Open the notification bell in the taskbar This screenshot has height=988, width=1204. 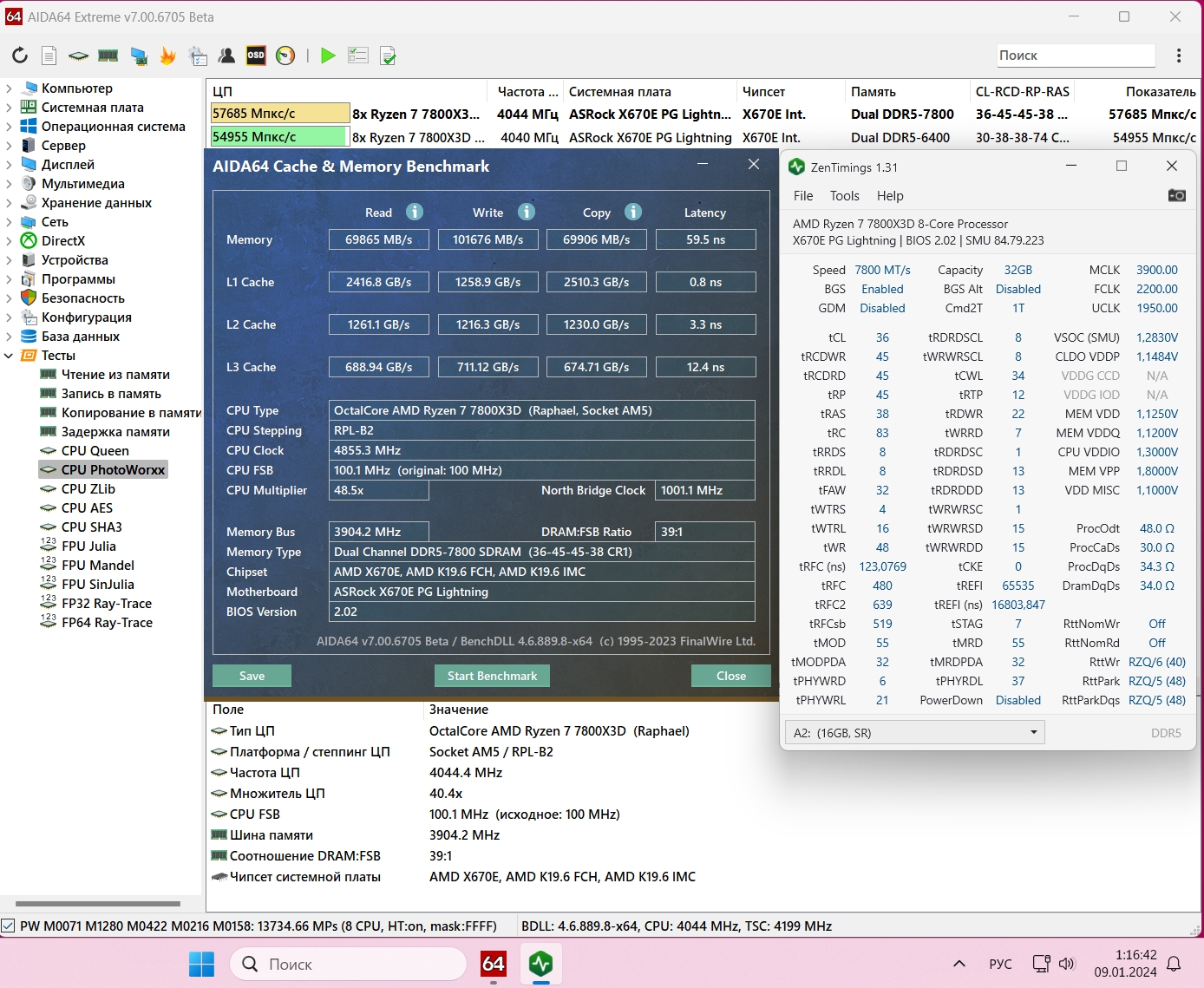click(x=1175, y=964)
